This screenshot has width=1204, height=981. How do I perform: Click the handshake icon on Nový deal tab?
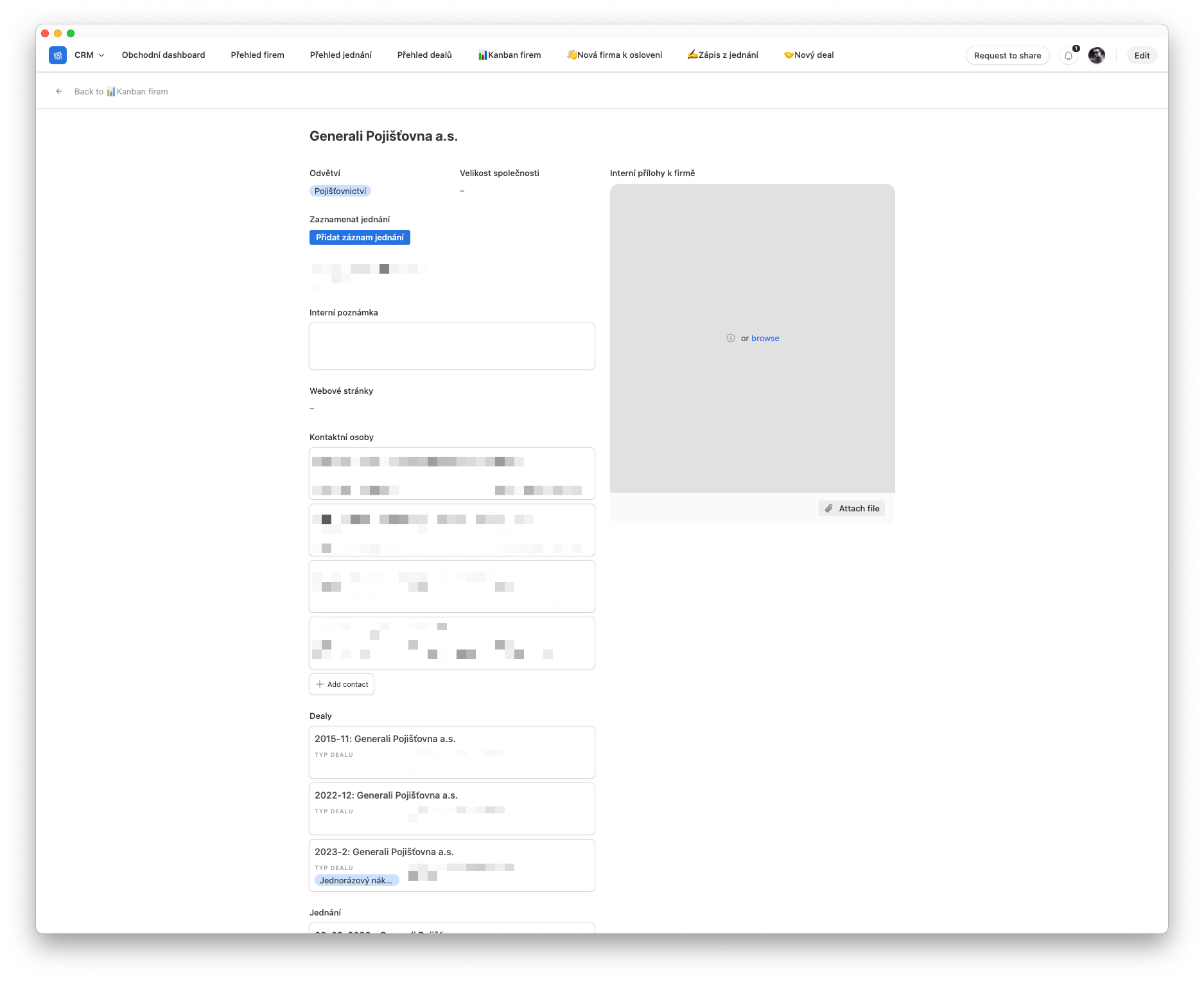click(789, 55)
